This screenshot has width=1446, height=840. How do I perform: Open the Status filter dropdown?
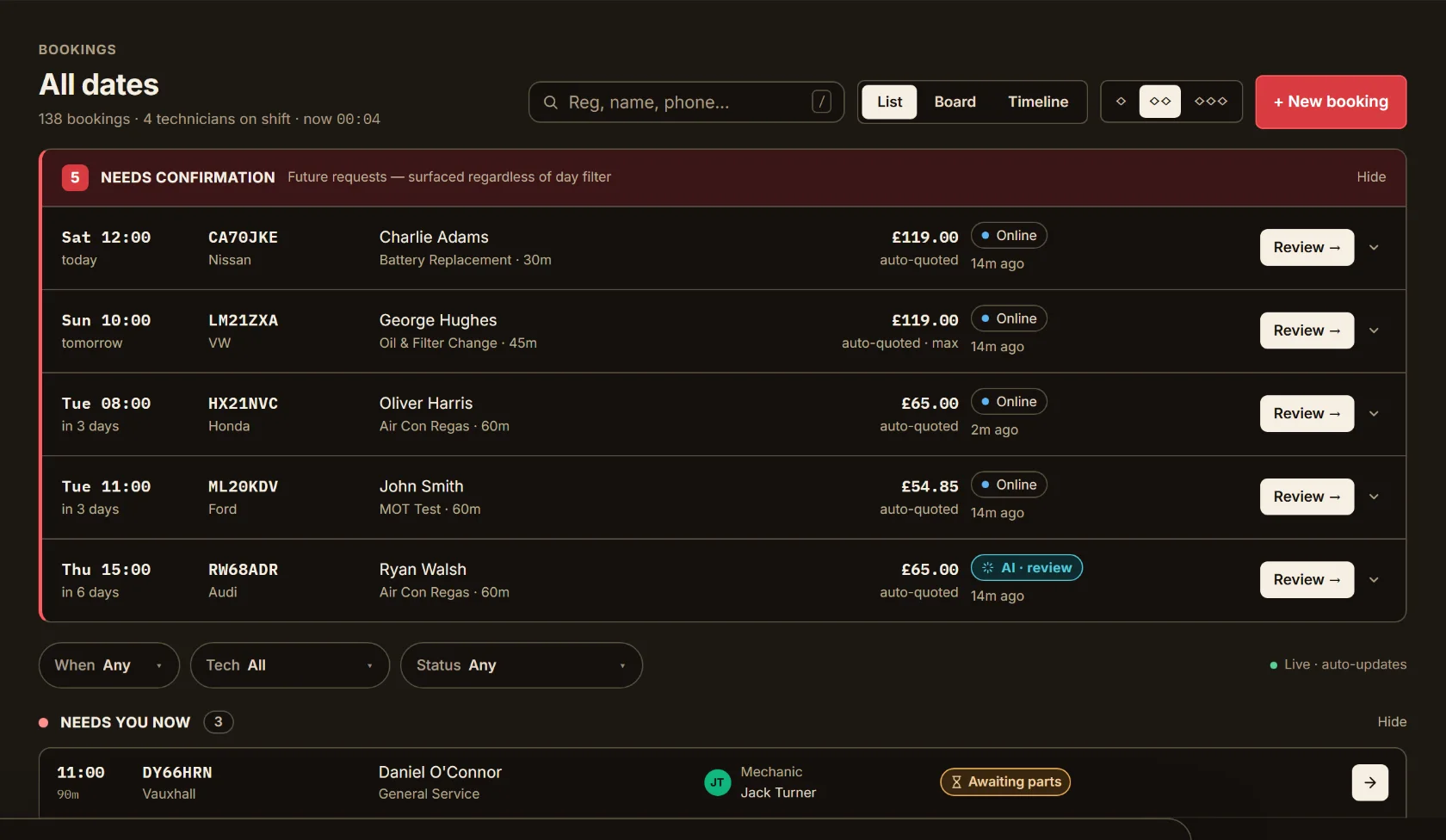522,665
